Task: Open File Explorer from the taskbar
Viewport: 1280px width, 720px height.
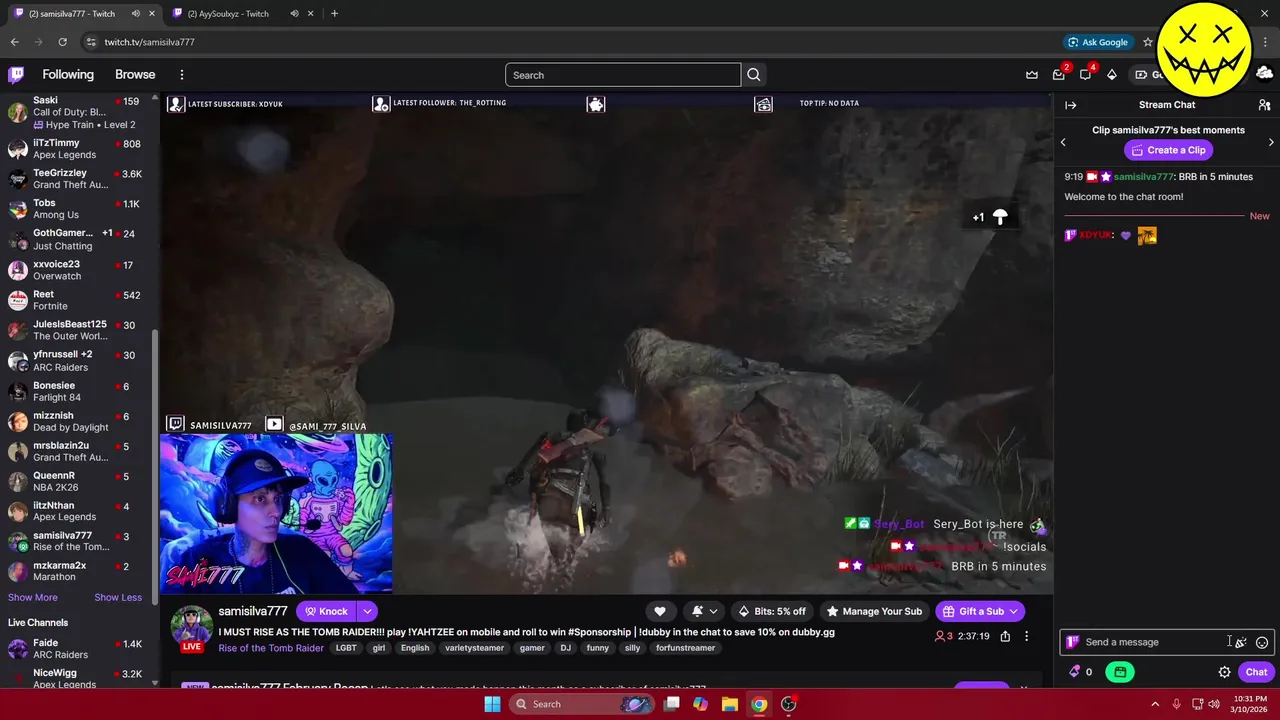Action: click(x=729, y=704)
